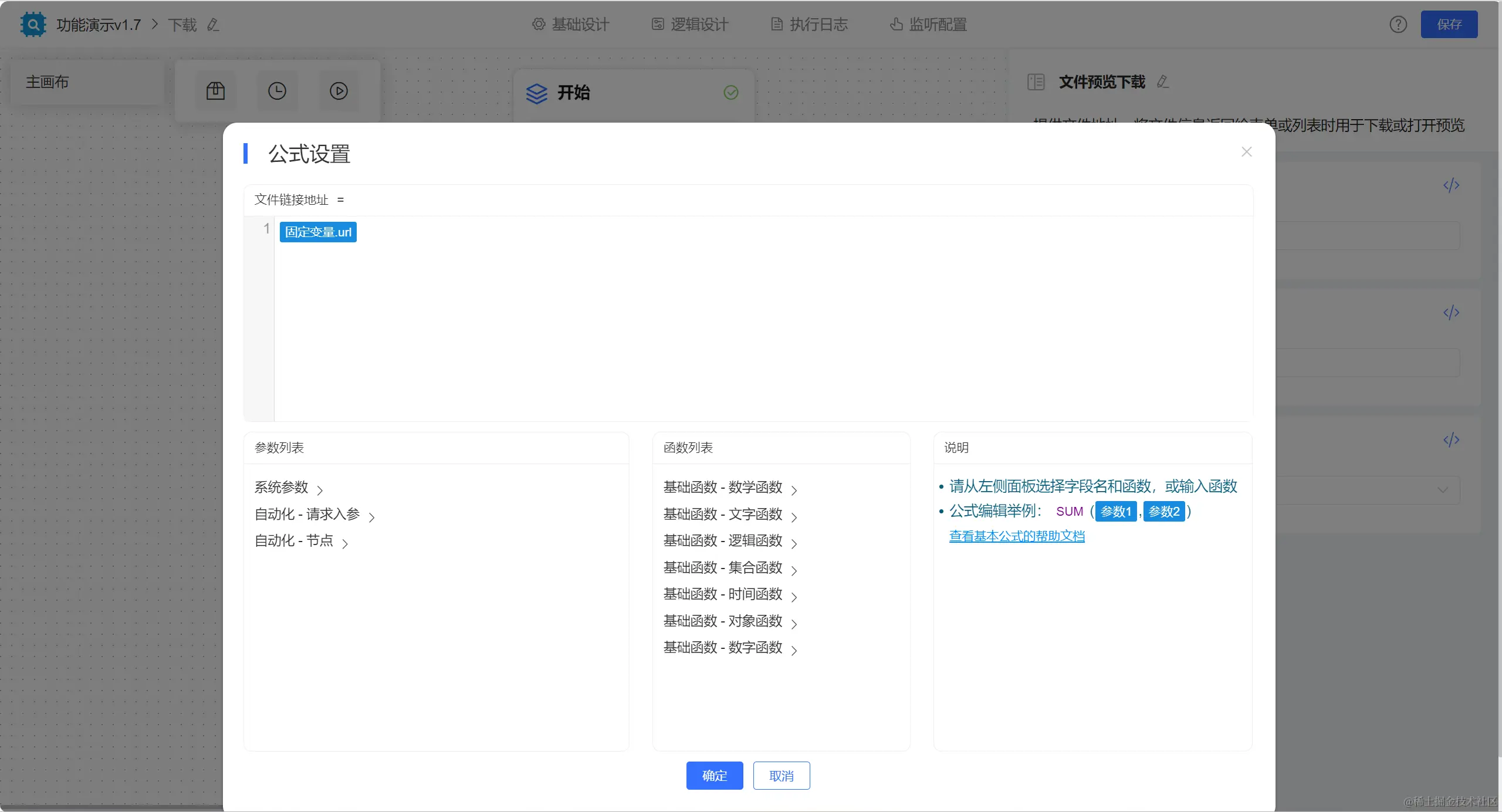Click the 固定变量.url tag in the formula editor
The image size is (1502, 812).
tap(318, 232)
